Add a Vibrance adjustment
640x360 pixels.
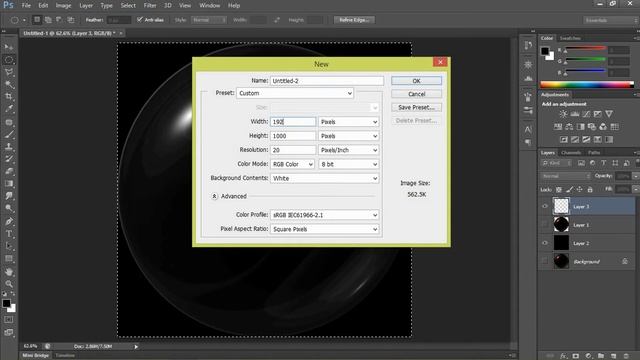coord(609,114)
